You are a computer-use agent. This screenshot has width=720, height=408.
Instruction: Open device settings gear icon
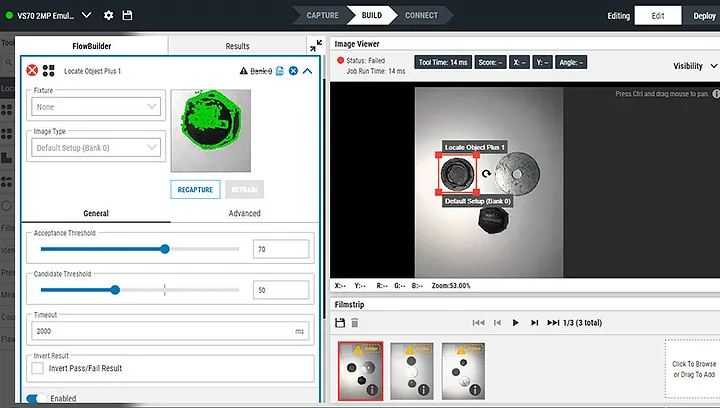coord(108,16)
